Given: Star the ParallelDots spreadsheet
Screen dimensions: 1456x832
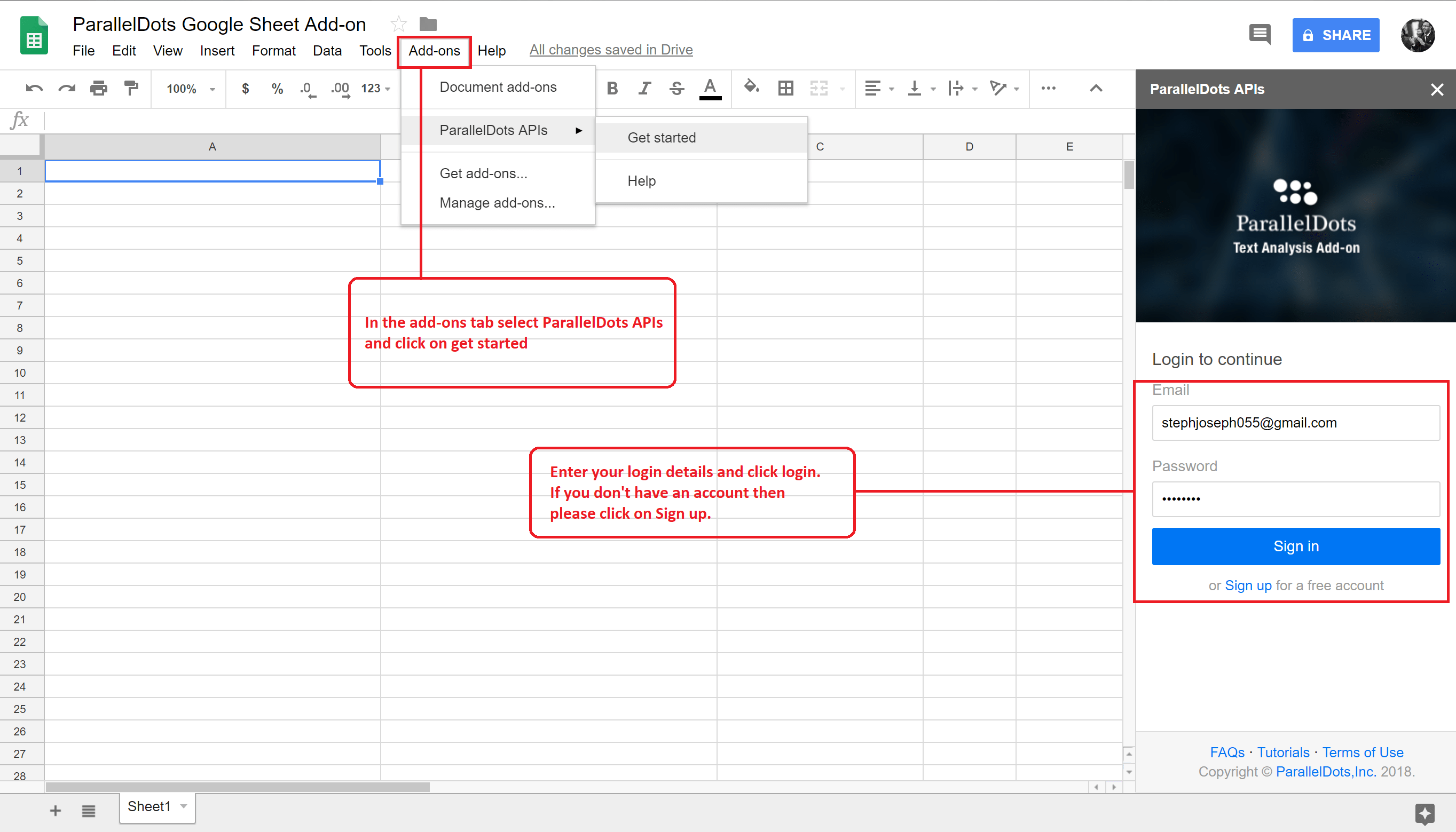Looking at the screenshot, I should pyautogui.click(x=398, y=23).
